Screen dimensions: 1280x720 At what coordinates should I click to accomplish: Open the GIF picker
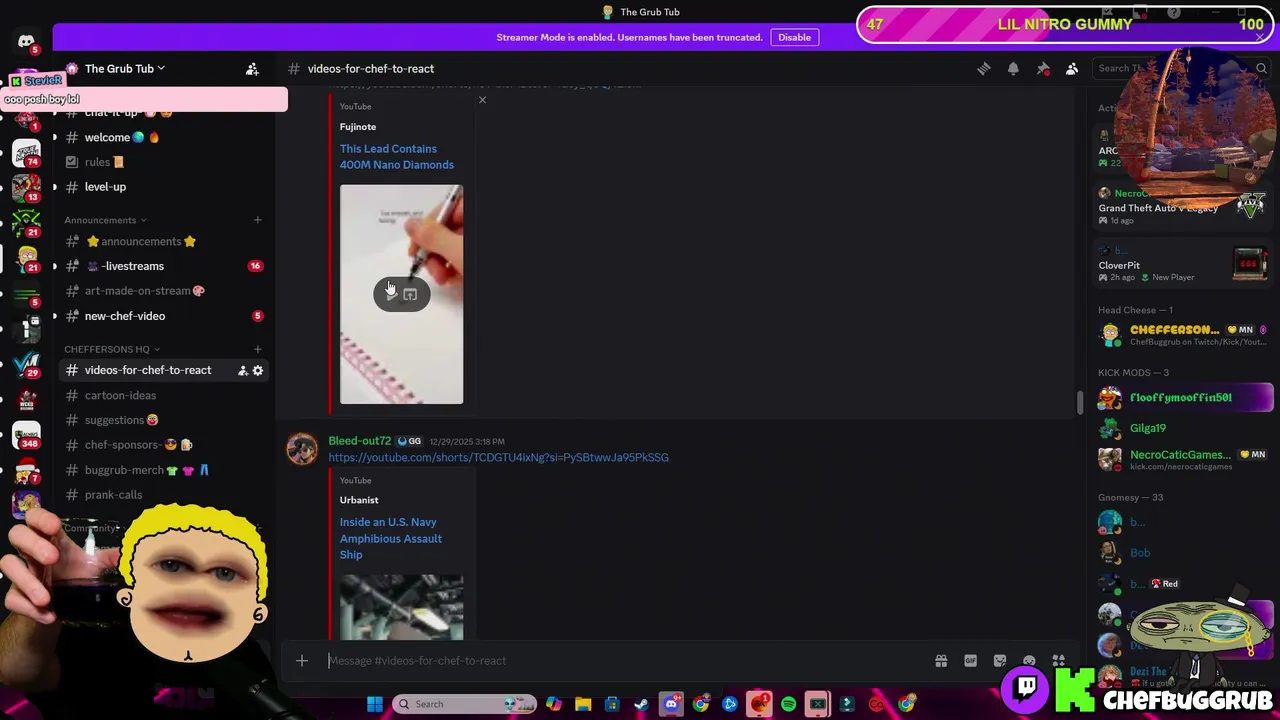tap(970, 660)
